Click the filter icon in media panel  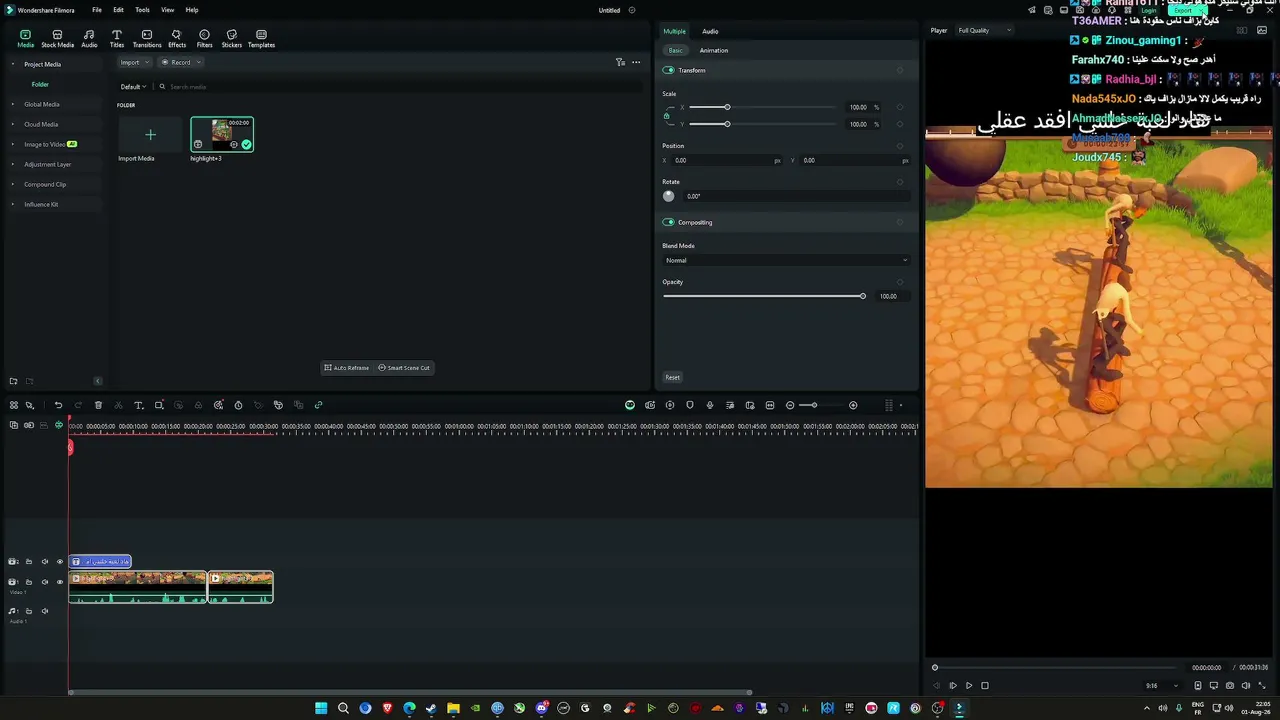[620, 62]
